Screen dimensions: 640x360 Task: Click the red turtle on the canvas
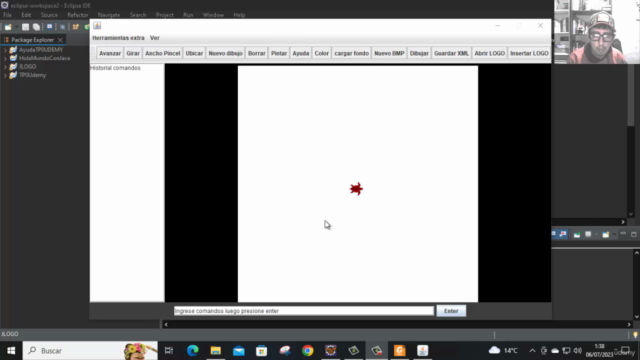click(x=356, y=189)
